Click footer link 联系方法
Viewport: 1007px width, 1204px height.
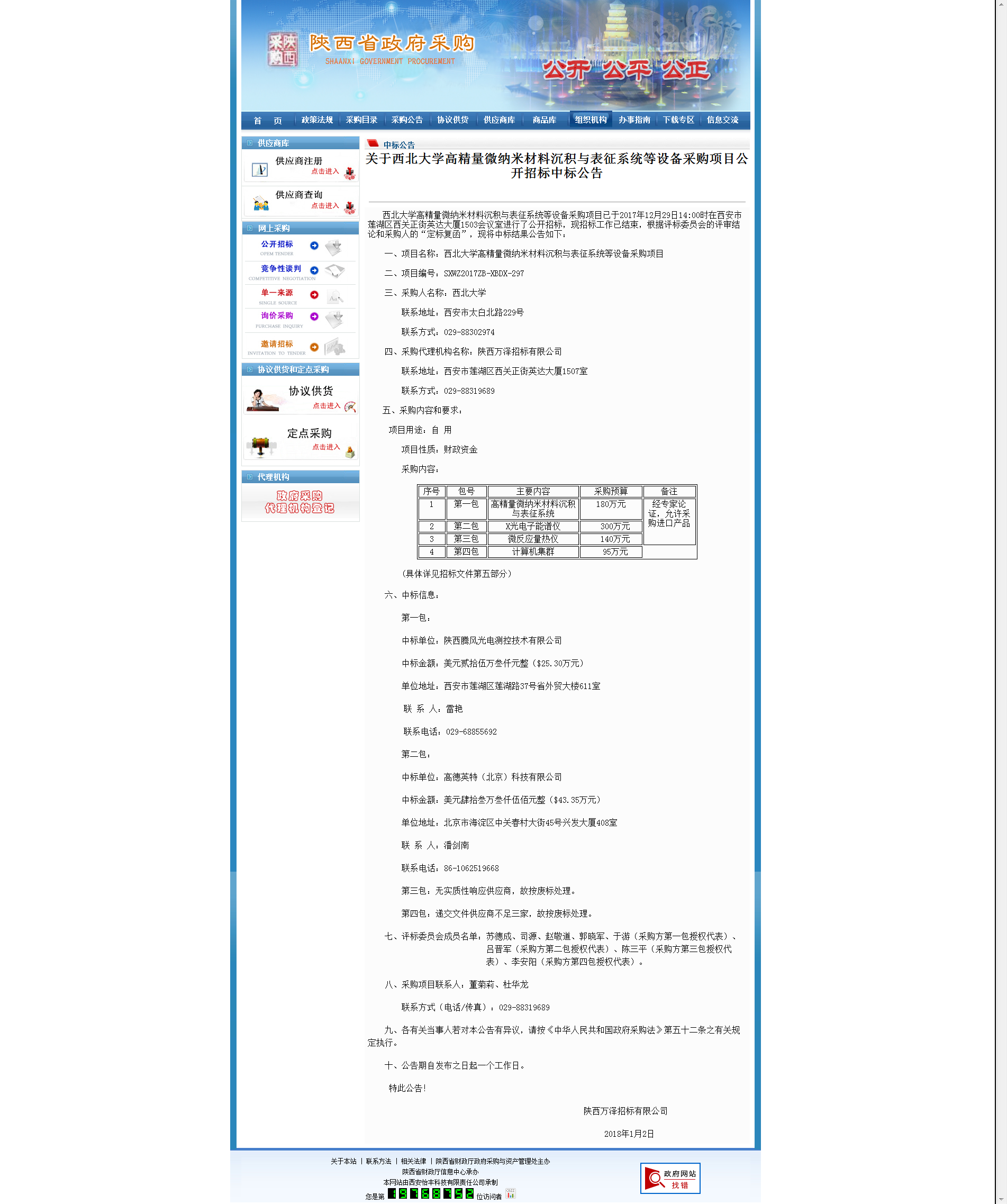(x=378, y=1162)
